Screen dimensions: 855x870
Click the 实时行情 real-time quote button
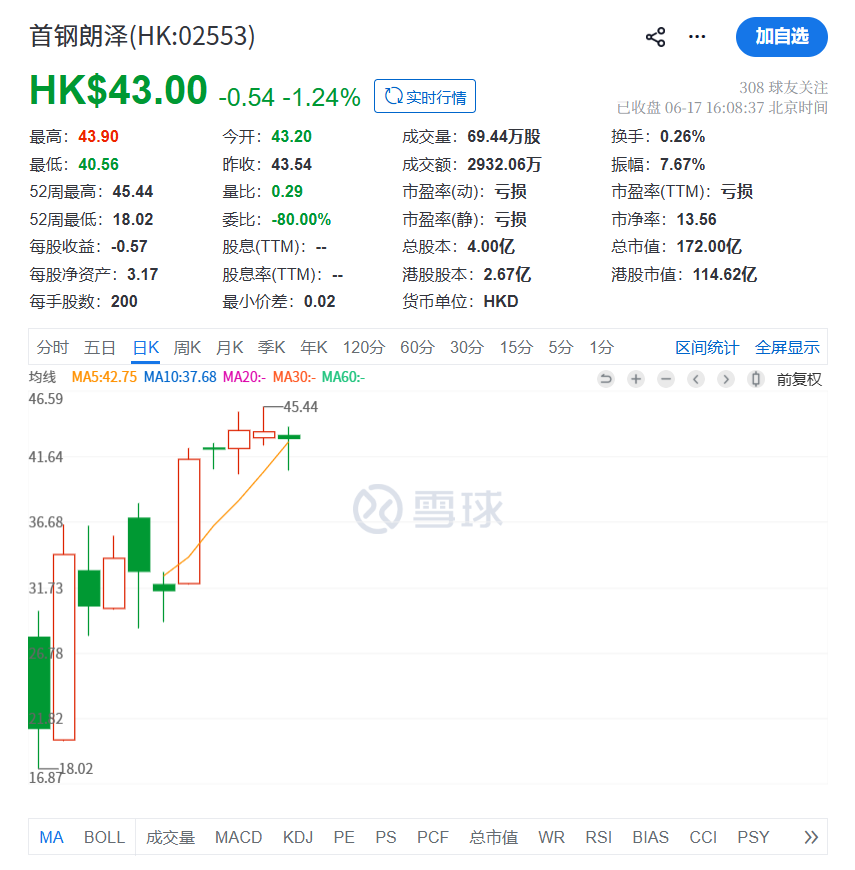[x=424, y=97]
